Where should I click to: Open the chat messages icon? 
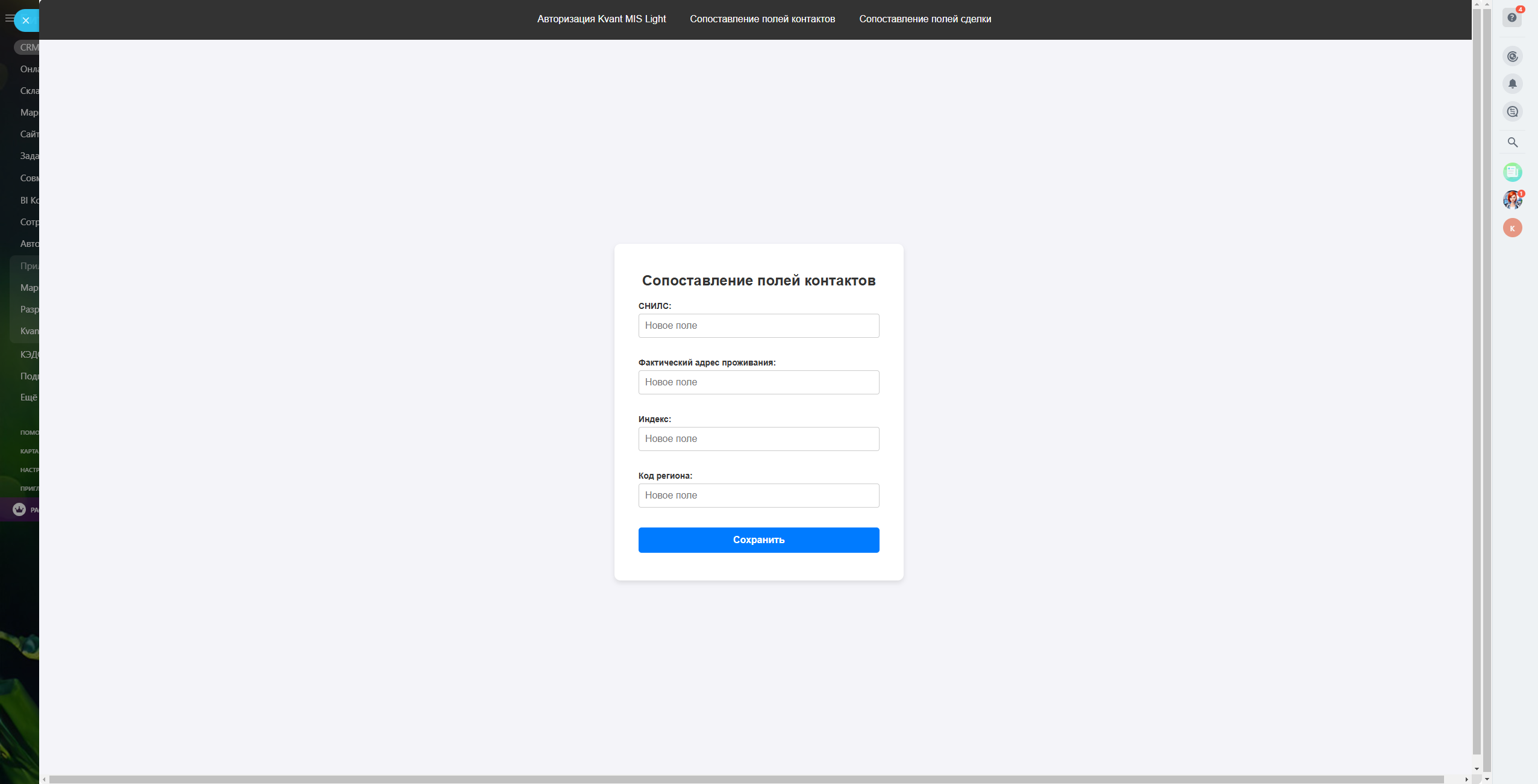click(1512, 112)
